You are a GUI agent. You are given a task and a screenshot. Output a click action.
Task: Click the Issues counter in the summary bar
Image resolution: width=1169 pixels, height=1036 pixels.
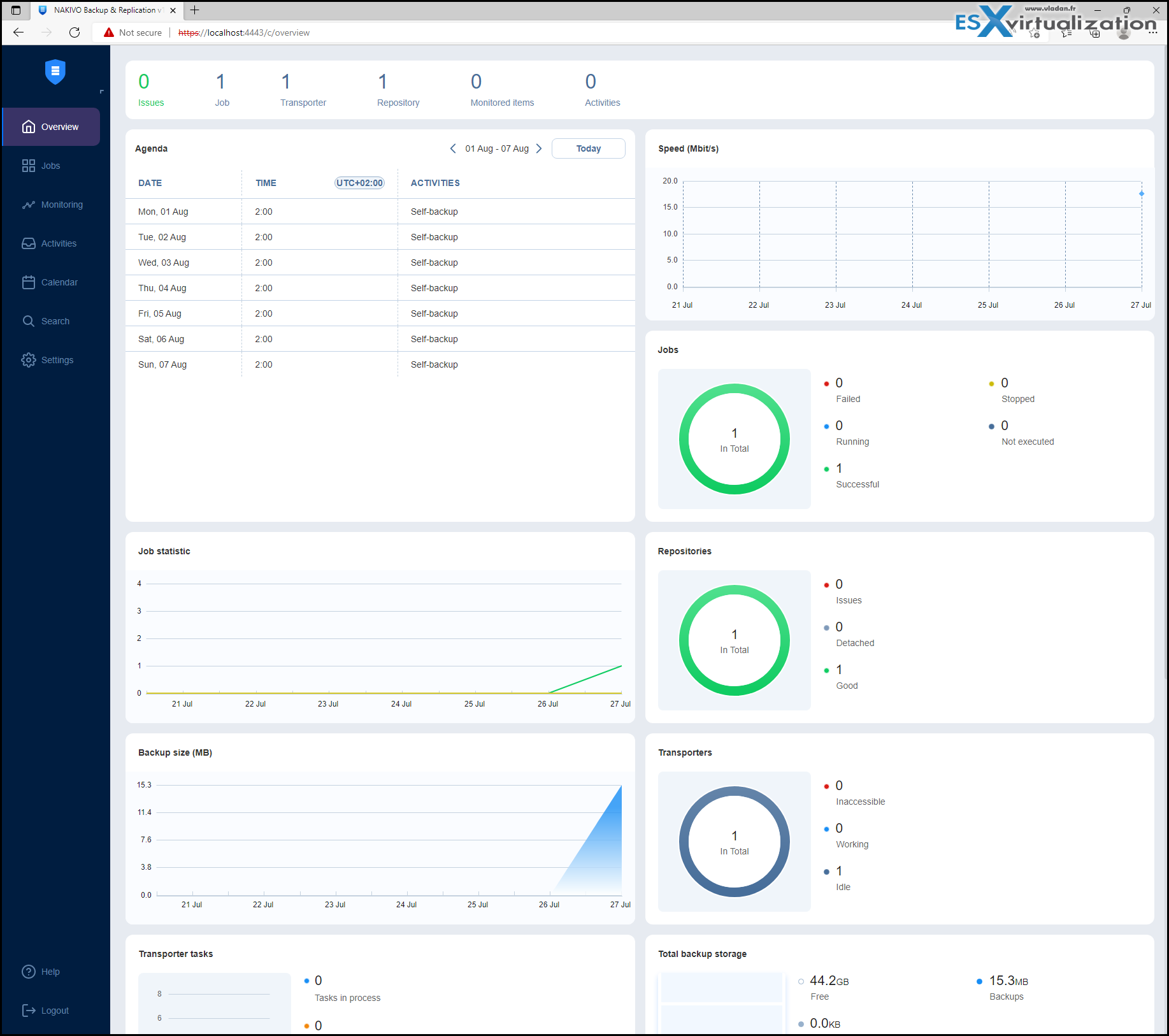[151, 90]
